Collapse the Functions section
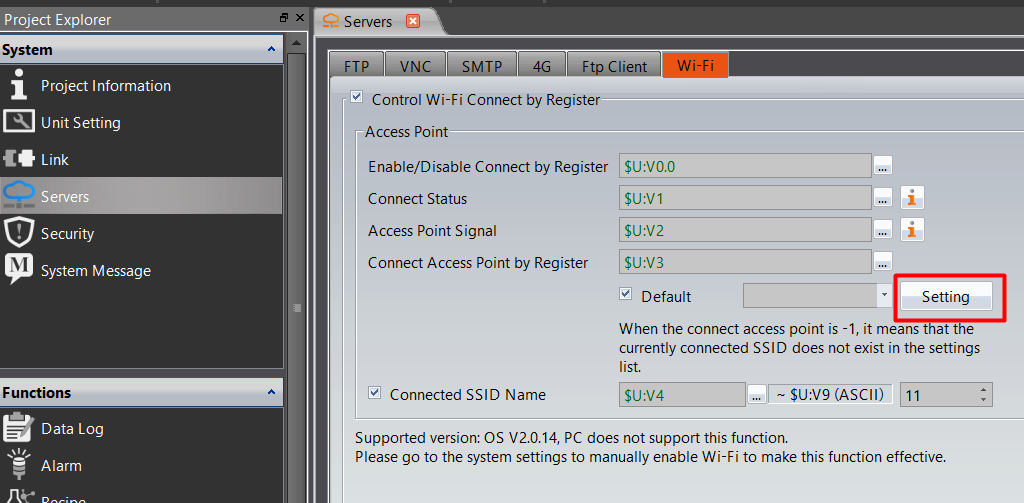Screen dimensions: 1024x503 [271, 392]
